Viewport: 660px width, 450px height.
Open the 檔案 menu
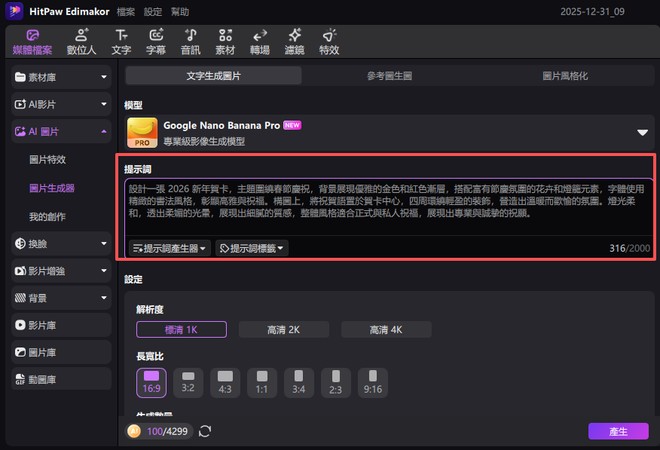(126, 12)
